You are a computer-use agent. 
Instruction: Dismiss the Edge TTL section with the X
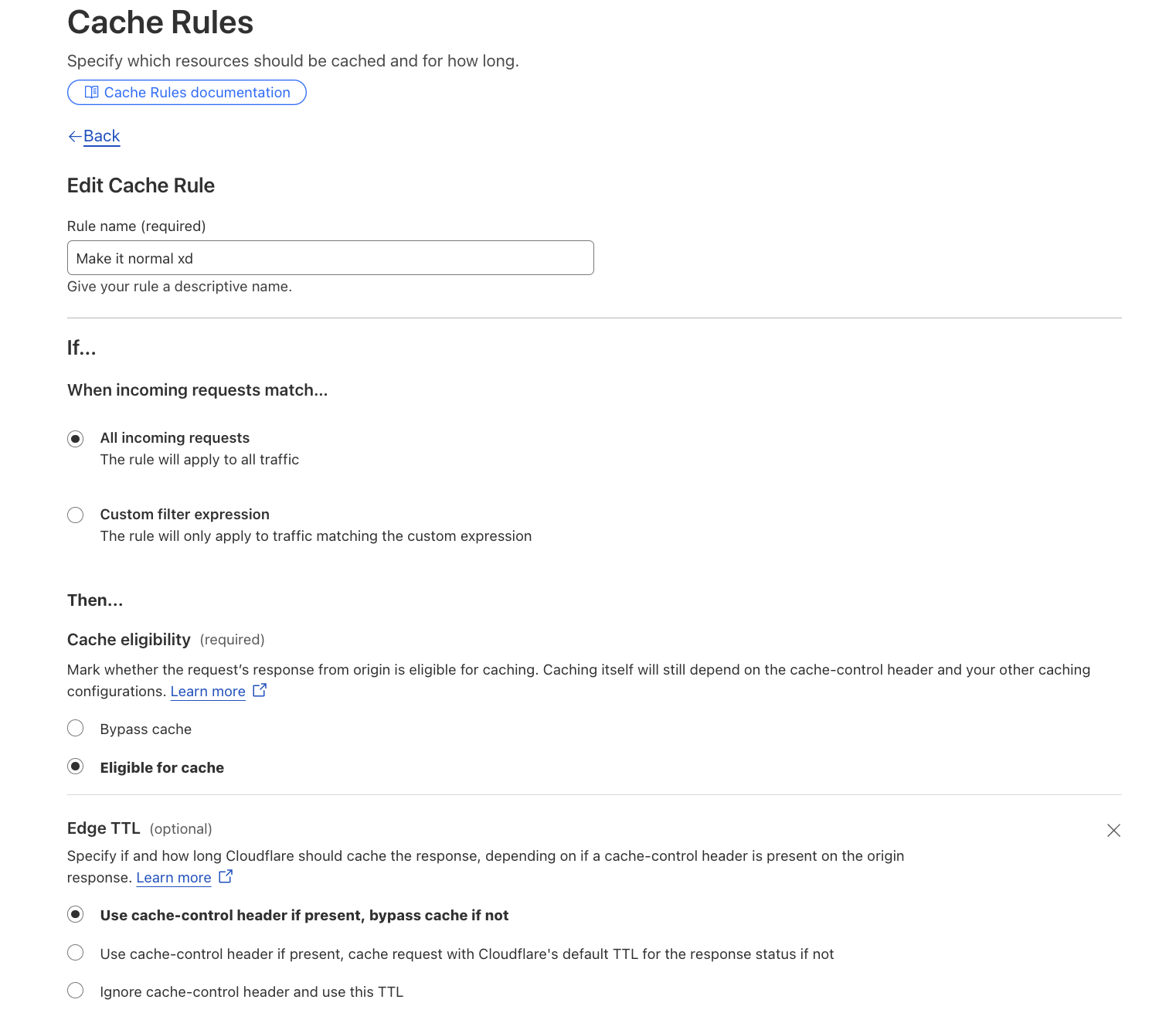(1113, 831)
